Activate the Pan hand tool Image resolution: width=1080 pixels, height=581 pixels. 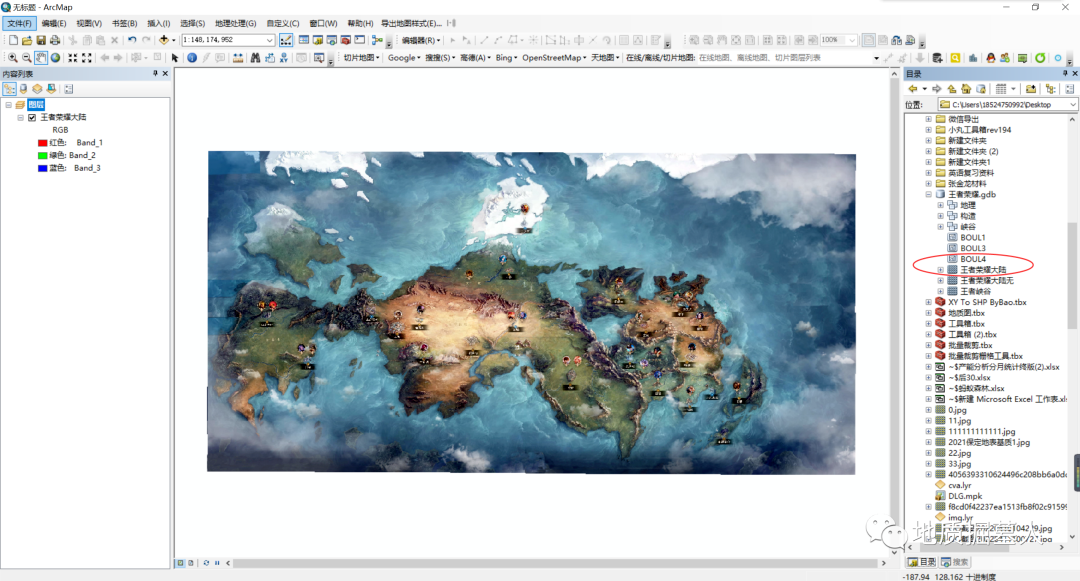coord(41,58)
